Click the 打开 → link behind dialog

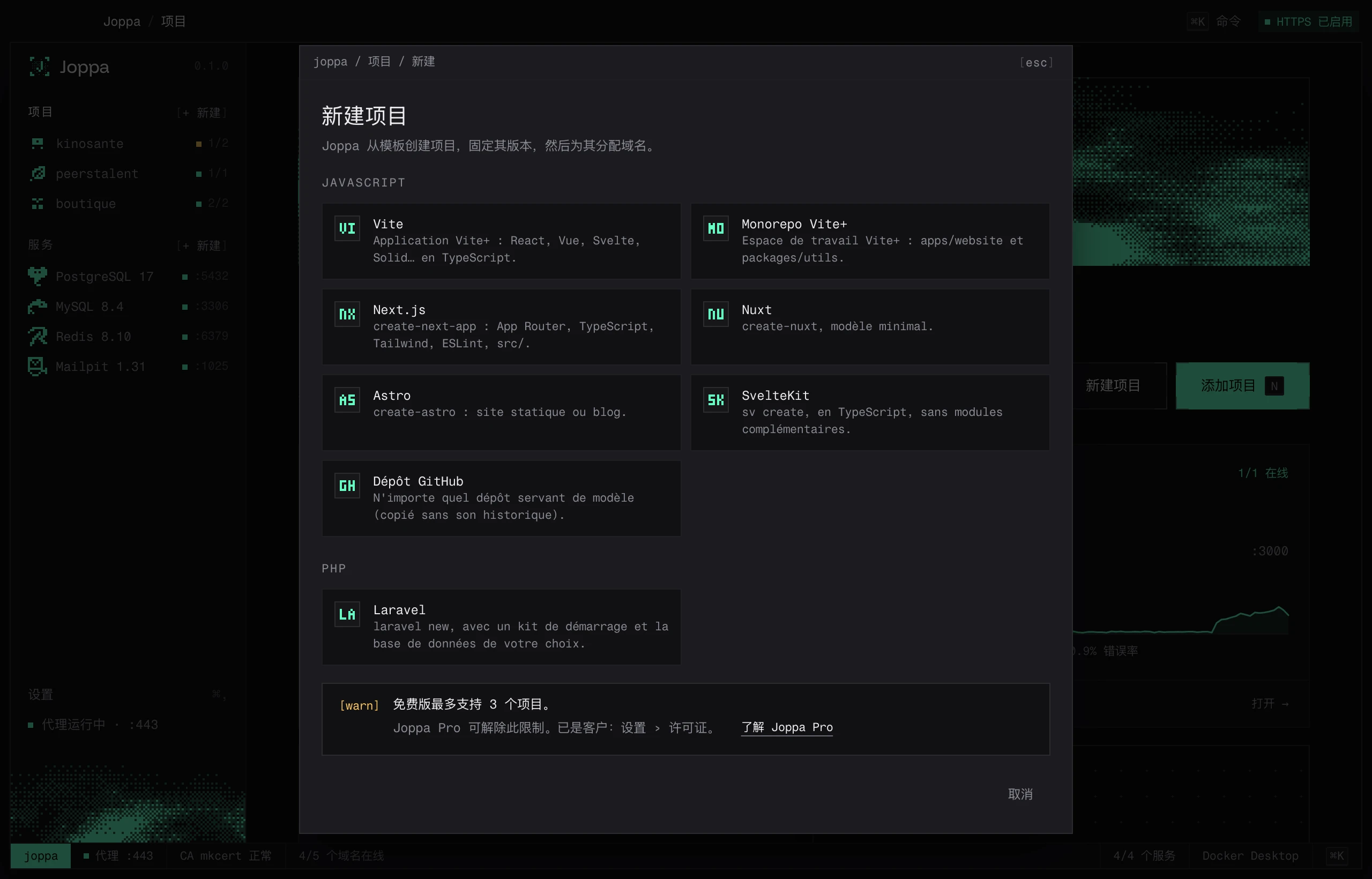tap(1270, 703)
